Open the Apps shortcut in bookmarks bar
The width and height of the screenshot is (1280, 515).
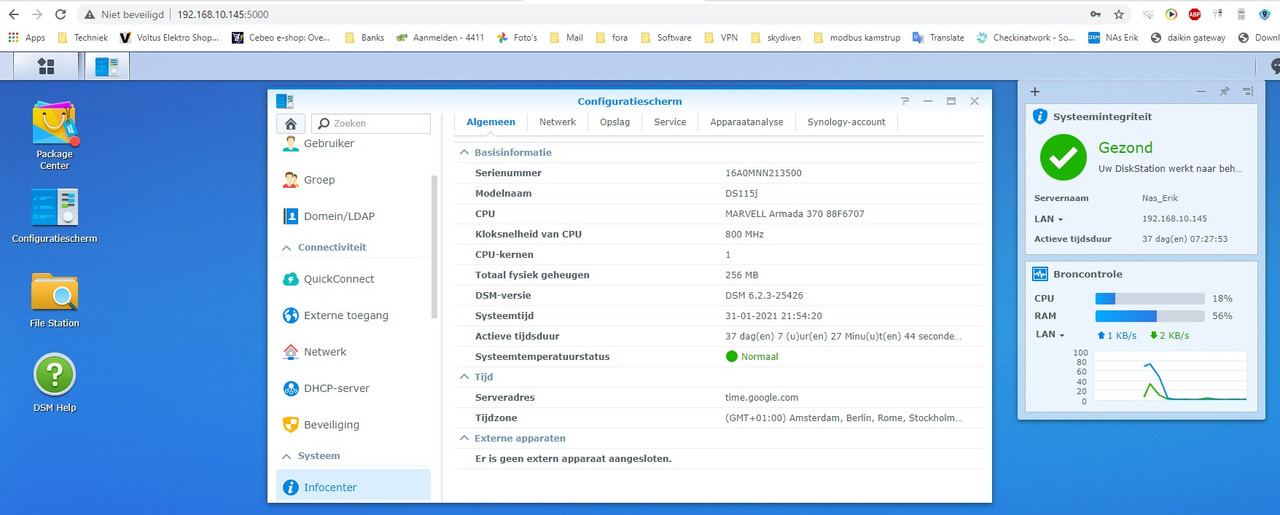coord(27,38)
